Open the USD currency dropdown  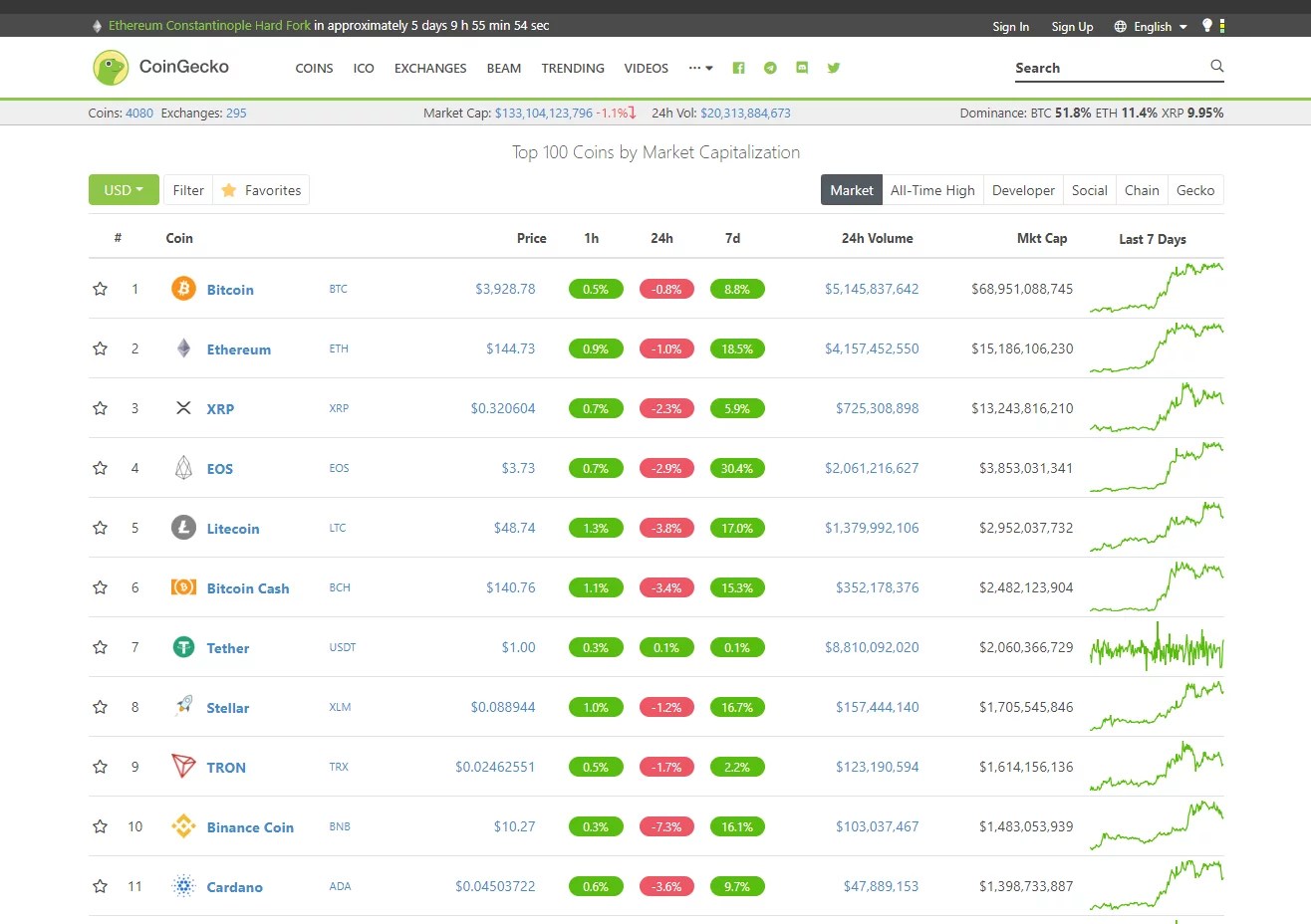point(123,189)
